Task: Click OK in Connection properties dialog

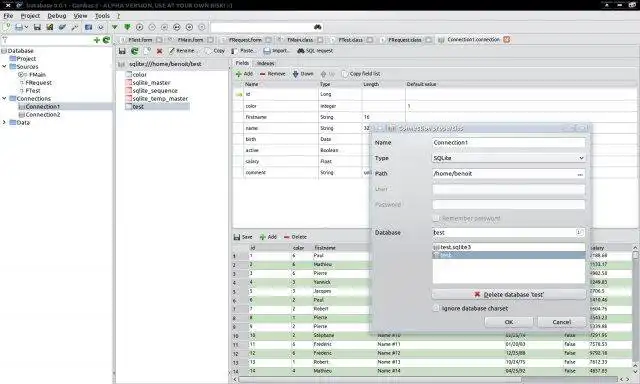Action: [x=509, y=322]
